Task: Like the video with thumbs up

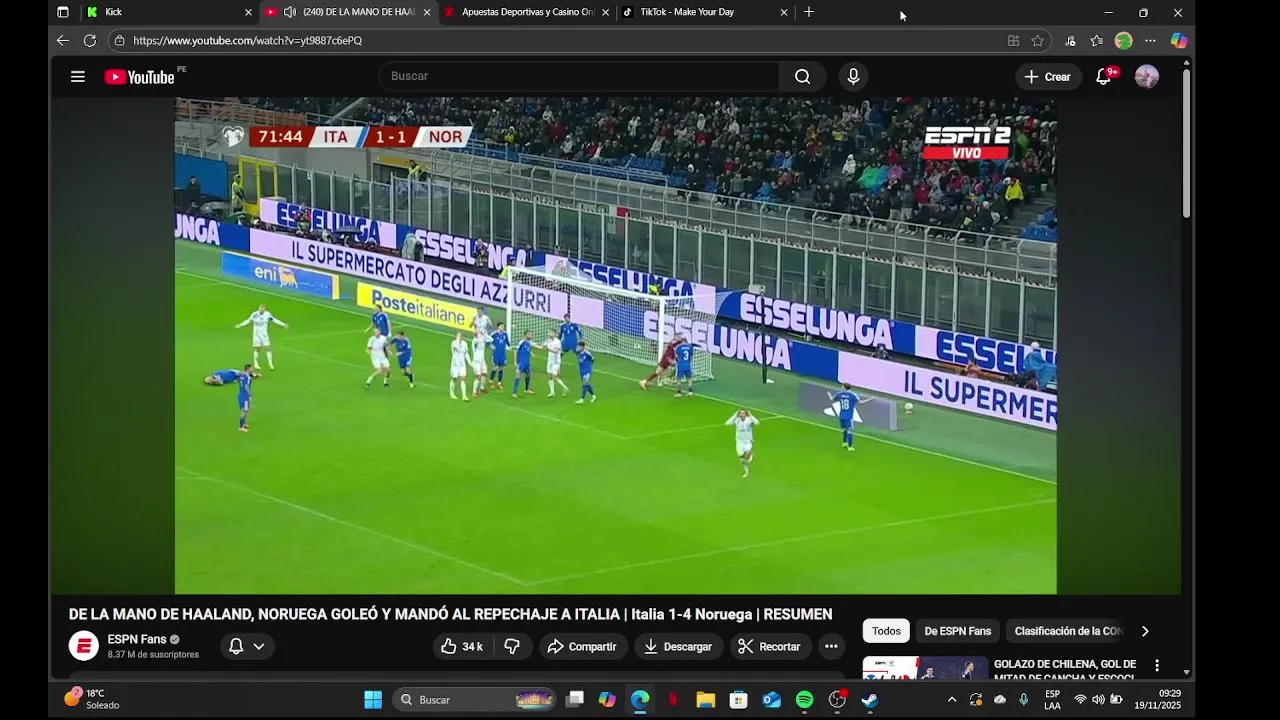Action: [x=461, y=647]
